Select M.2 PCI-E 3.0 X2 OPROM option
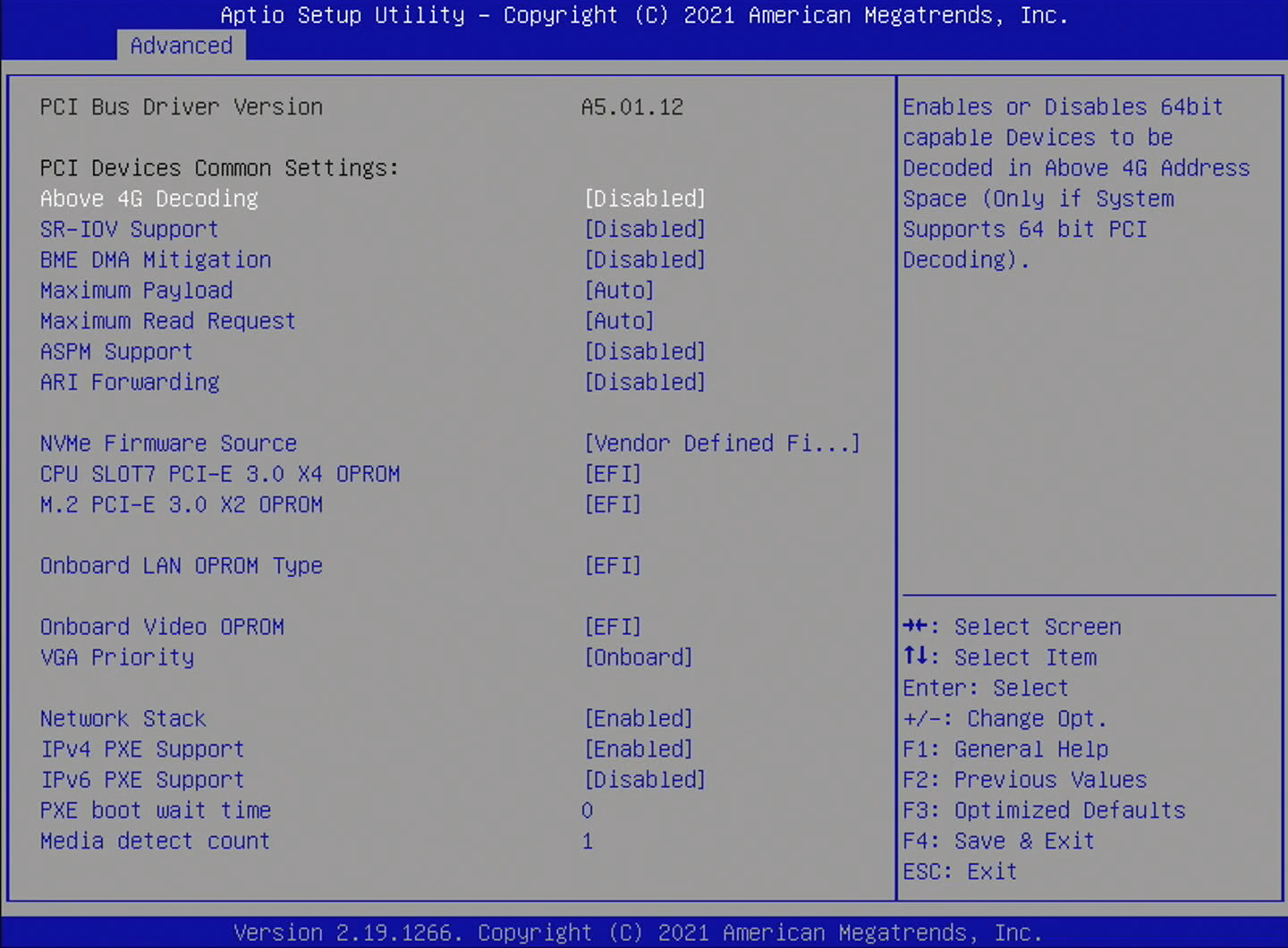The height and width of the screenshot is (948, 1288). pos(181,504)
